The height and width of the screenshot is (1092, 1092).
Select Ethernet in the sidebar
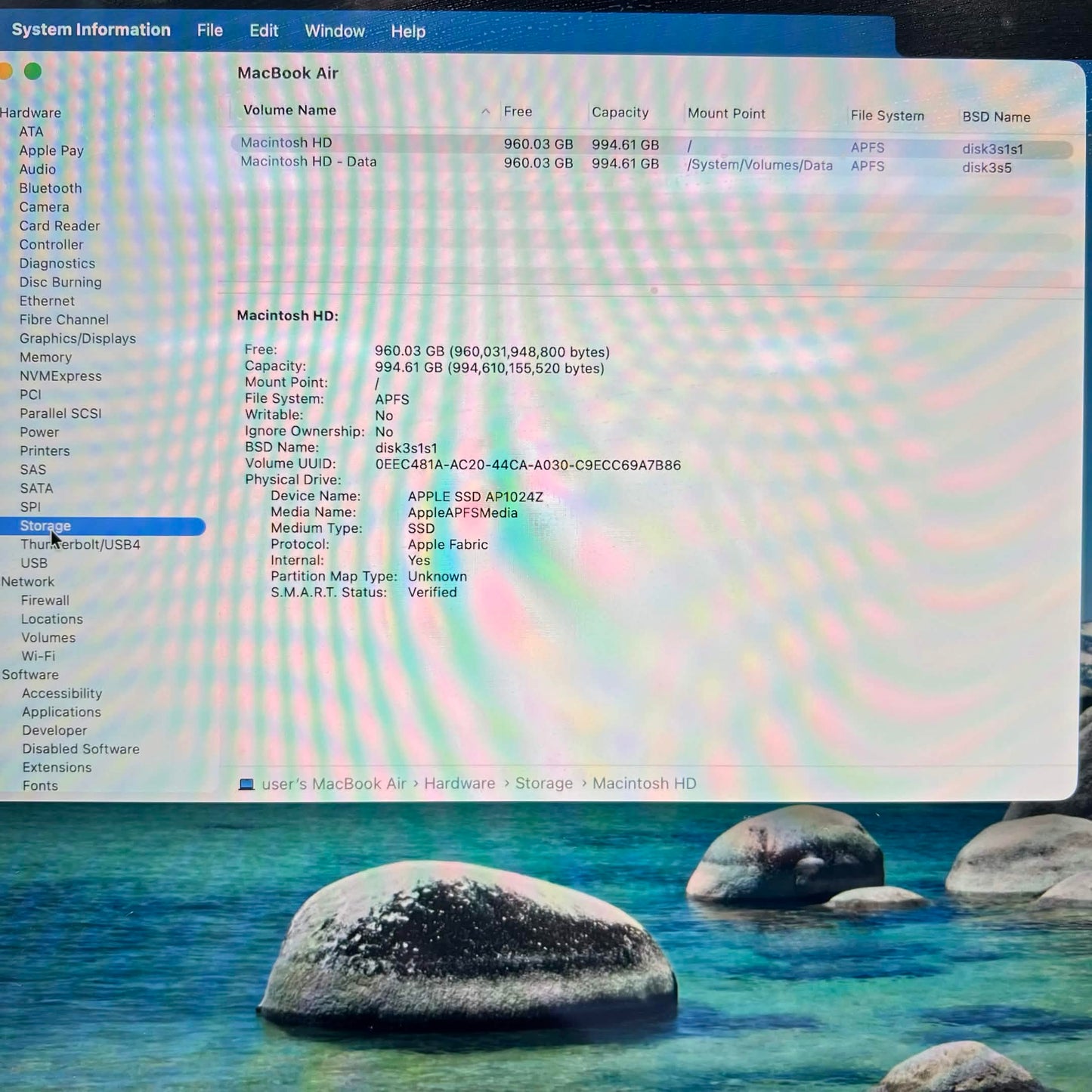tap(47, 301)
